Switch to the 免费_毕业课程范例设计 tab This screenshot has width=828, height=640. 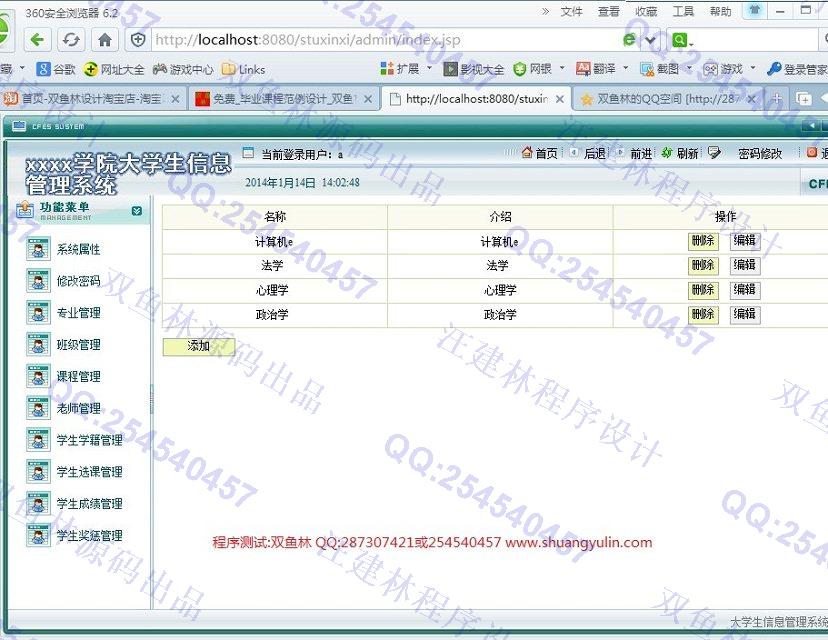point(283,99)
